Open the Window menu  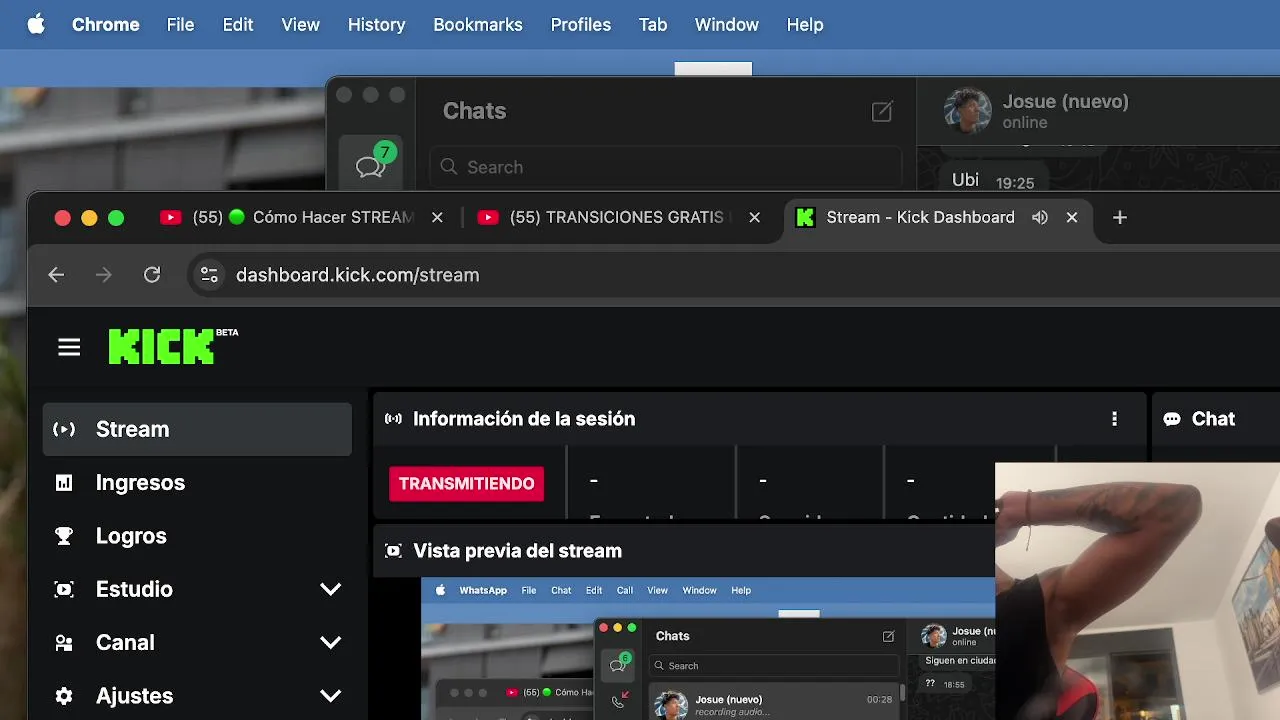coord(726,25)
